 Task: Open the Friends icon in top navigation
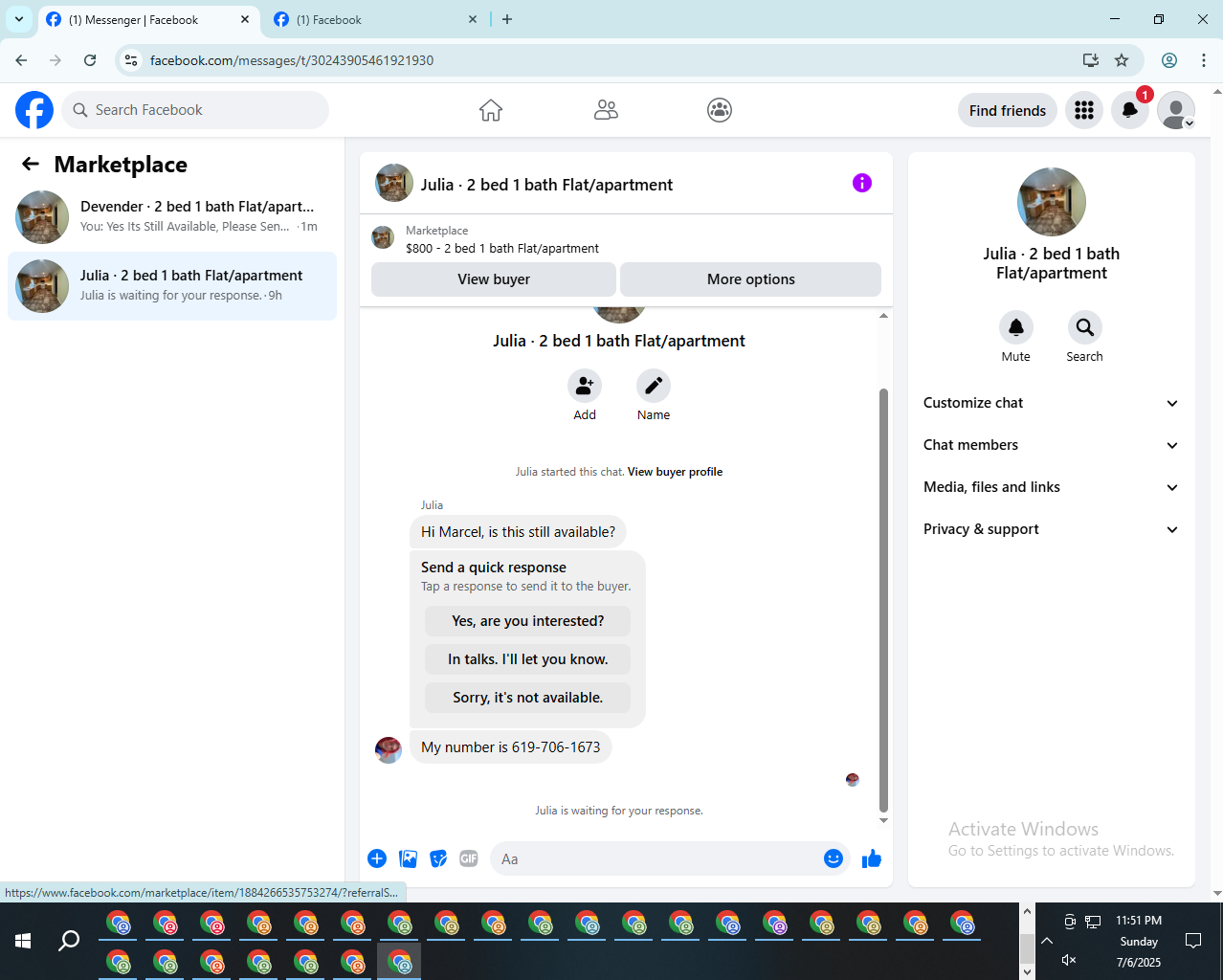click(x=606, y=110)
